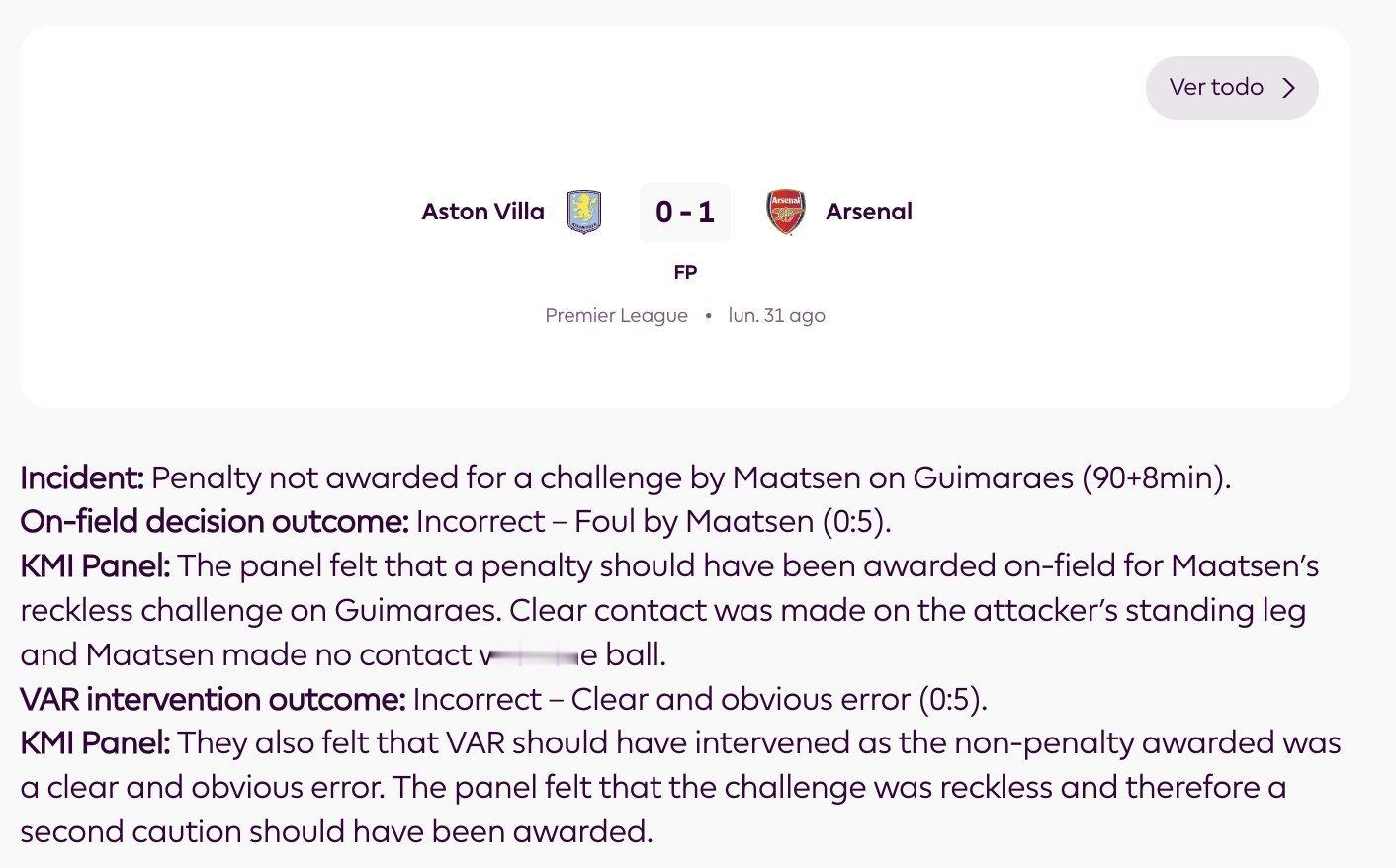Viewport: 1396px width, 868px height.
Task: Click the FP full-time status label
Action: [685, 272]
